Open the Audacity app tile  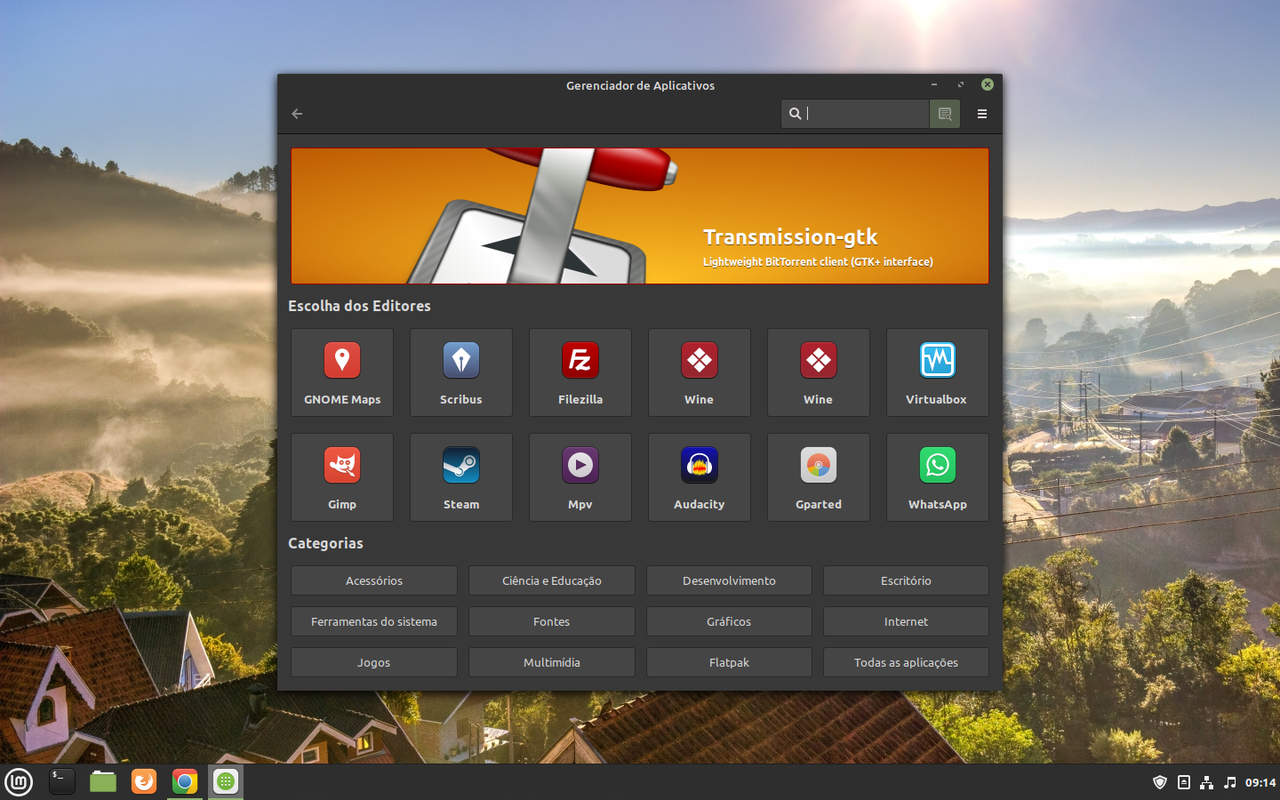(x=699, y=477)
